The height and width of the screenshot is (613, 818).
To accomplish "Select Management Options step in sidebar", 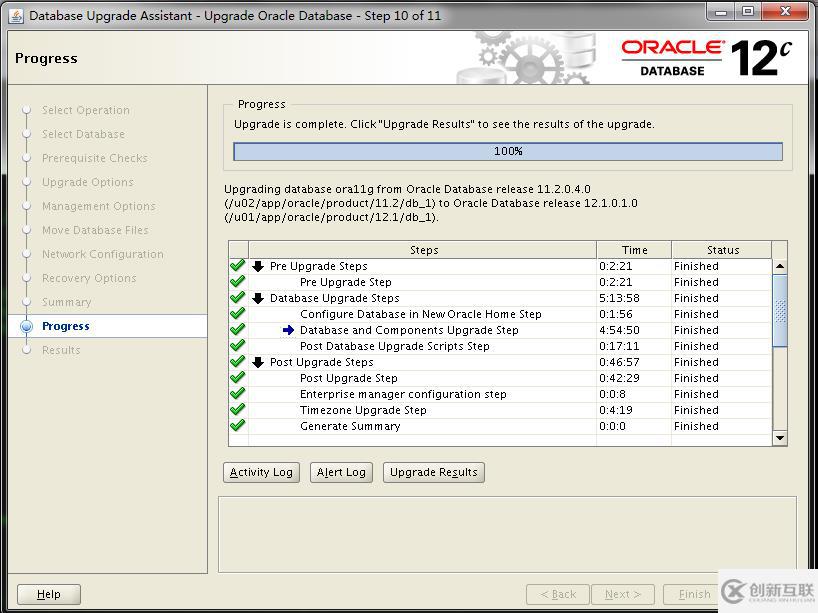I will [x=99, y=206].
